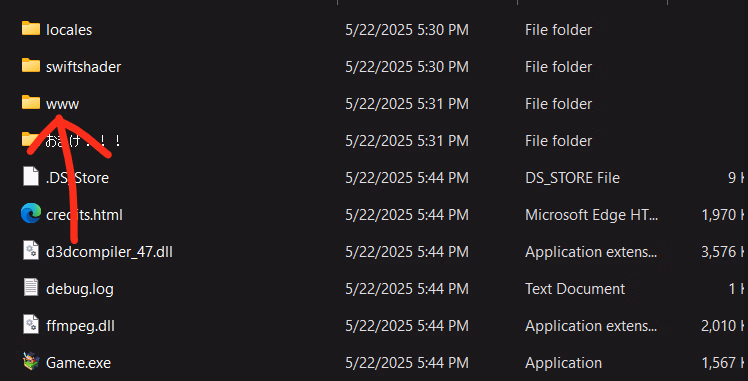Click the Text Document type of debug.log
This screenshot has height=381, width=748.
tap(575, 289)
